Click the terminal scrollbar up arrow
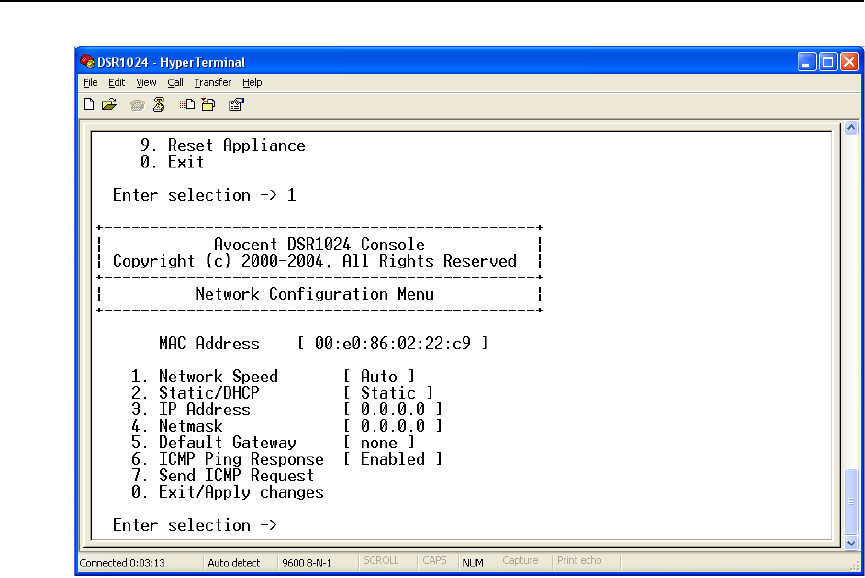This screenshot has height=578, width=865. point(851,128)
